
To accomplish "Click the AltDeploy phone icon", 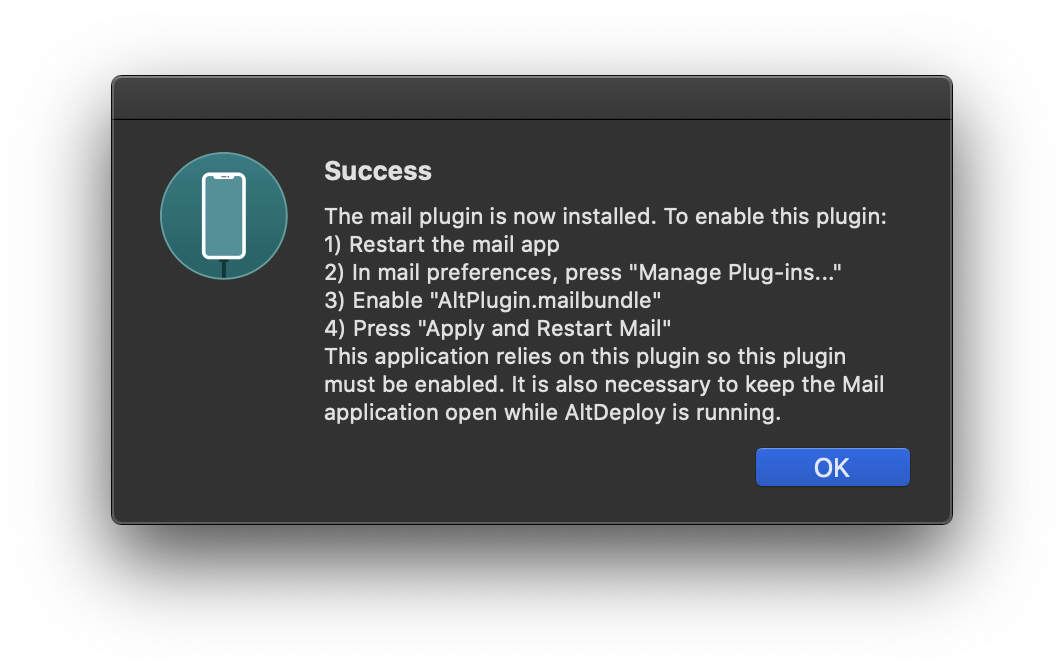I will (x=224, y=214).
